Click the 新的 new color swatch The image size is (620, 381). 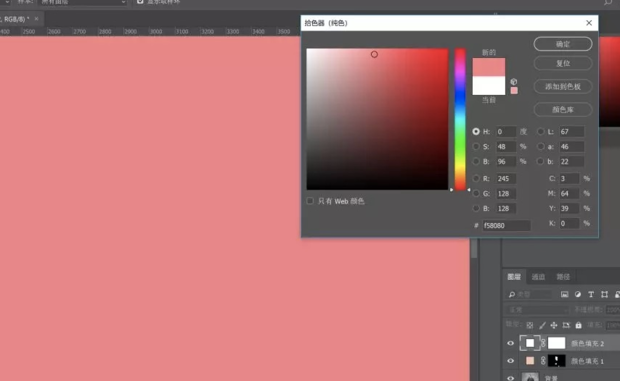489,67
